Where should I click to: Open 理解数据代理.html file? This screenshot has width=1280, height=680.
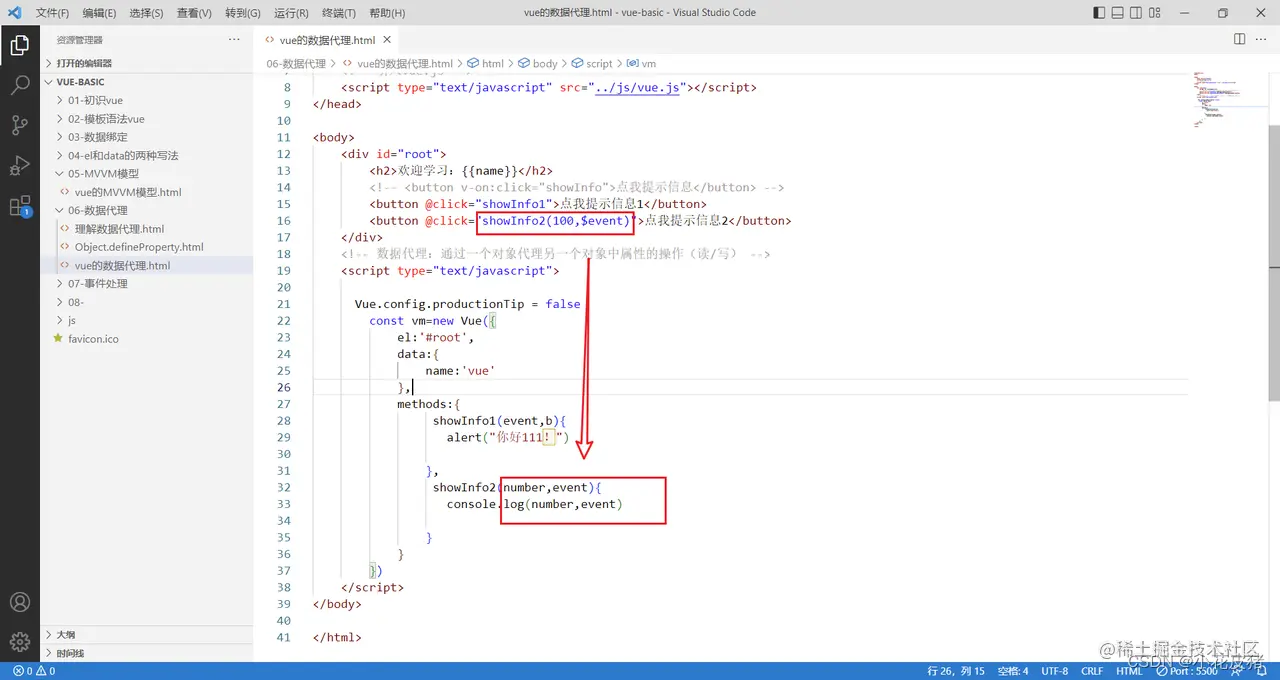(x=146, y=229)
